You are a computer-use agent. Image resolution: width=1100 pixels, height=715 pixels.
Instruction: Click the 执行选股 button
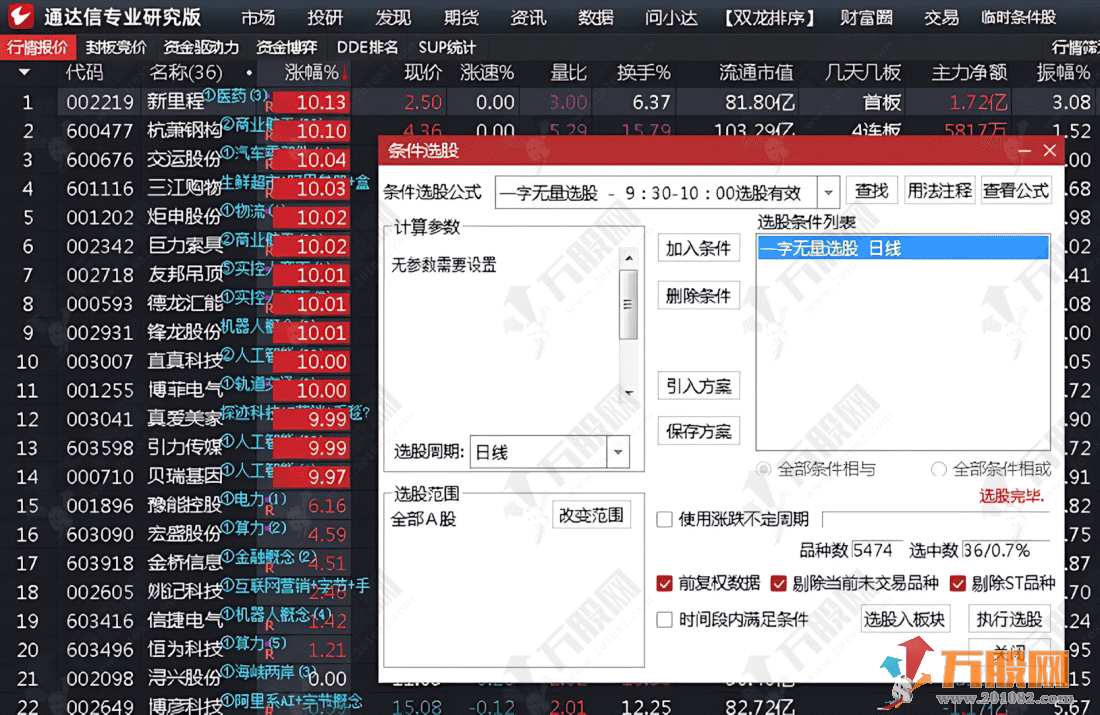tap(1012, 618)
